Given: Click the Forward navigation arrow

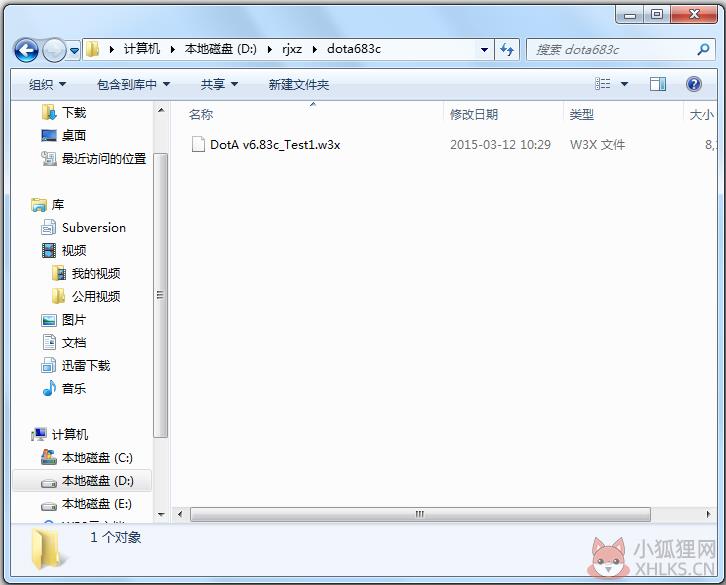Looking at the screenshot, I should pos(54,50).
